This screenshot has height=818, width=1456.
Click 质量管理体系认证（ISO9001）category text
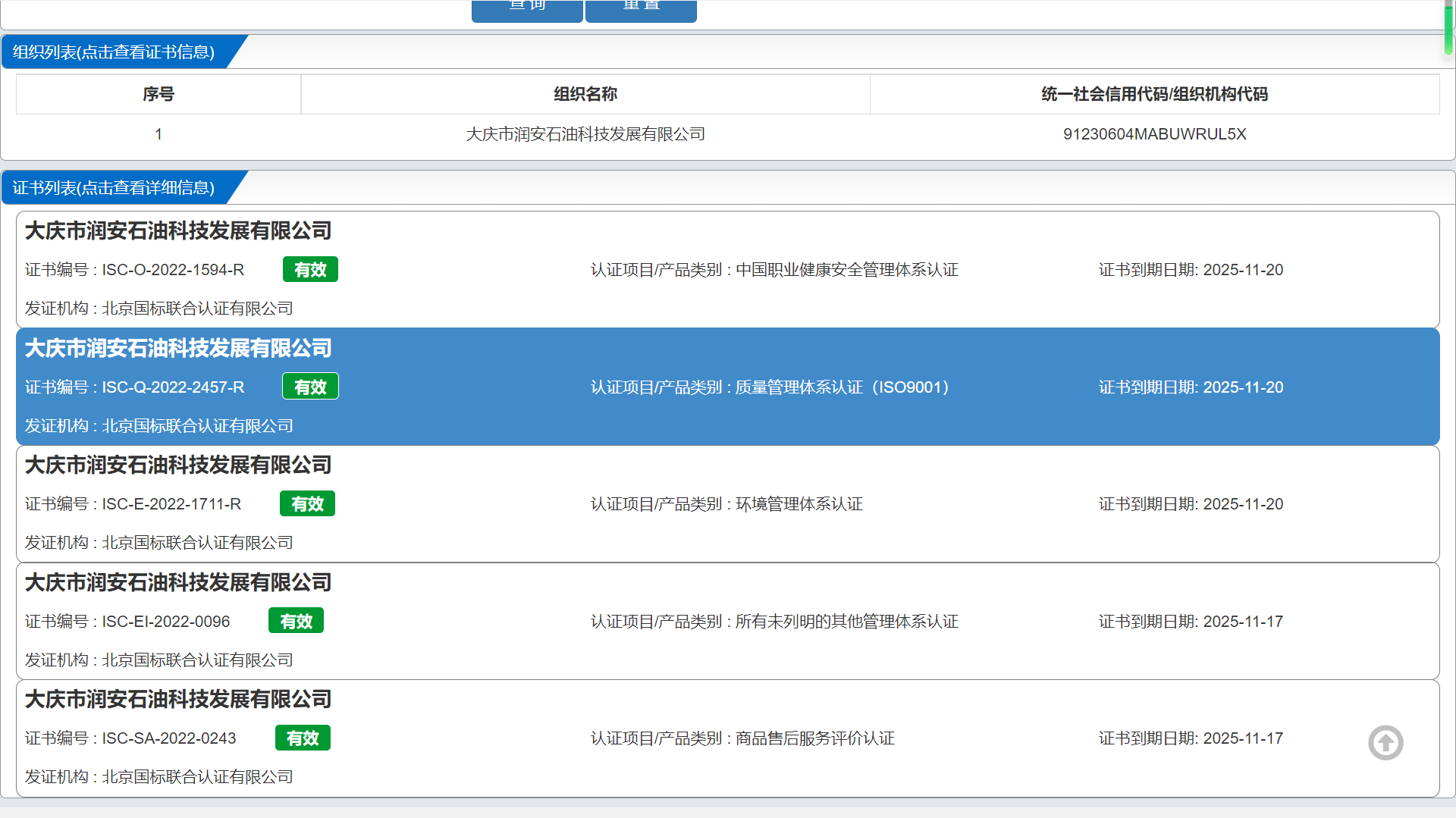tap(843, 387)
